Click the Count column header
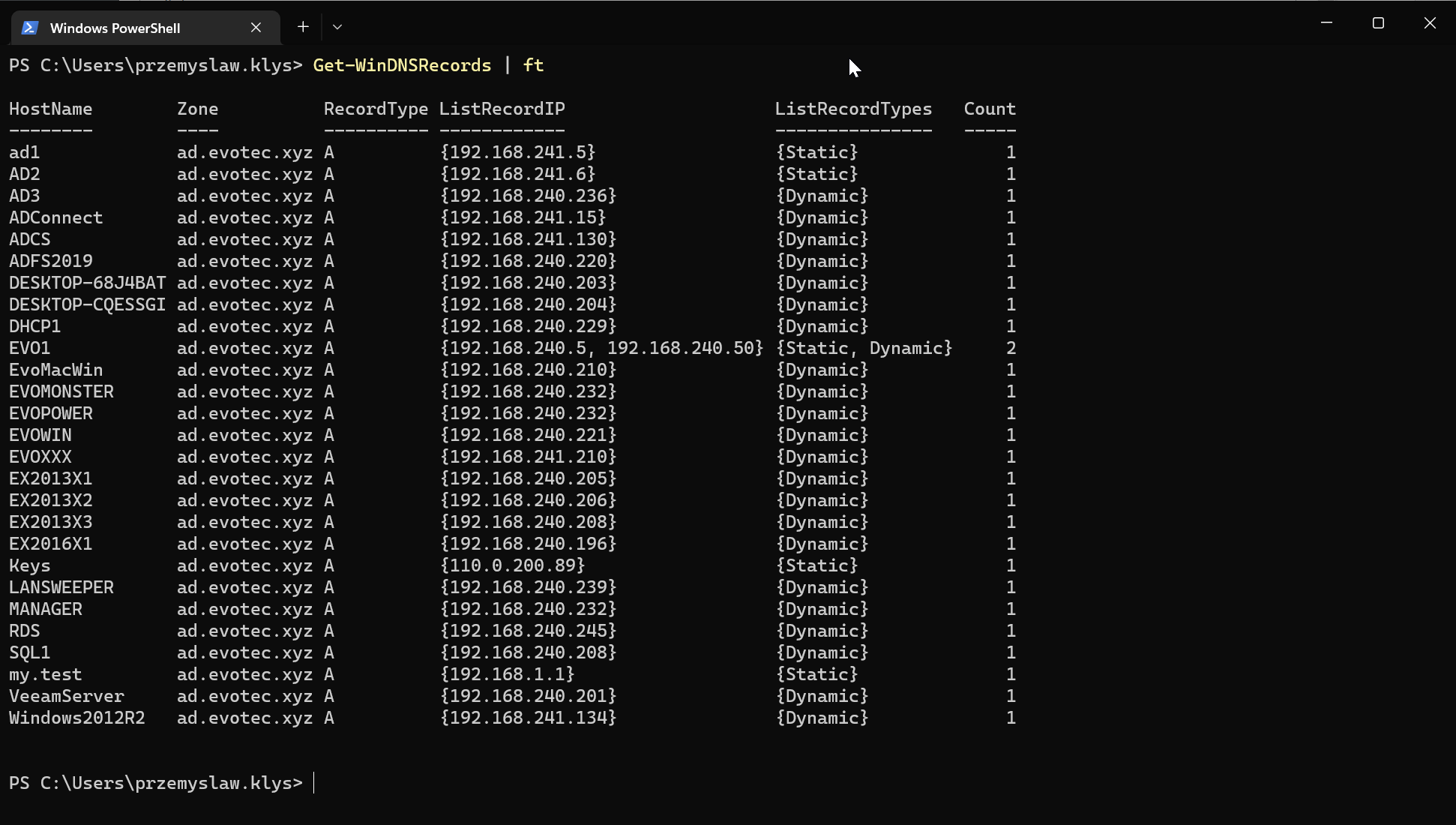Screen dimensions: 1456x825 tap(990, 109)
